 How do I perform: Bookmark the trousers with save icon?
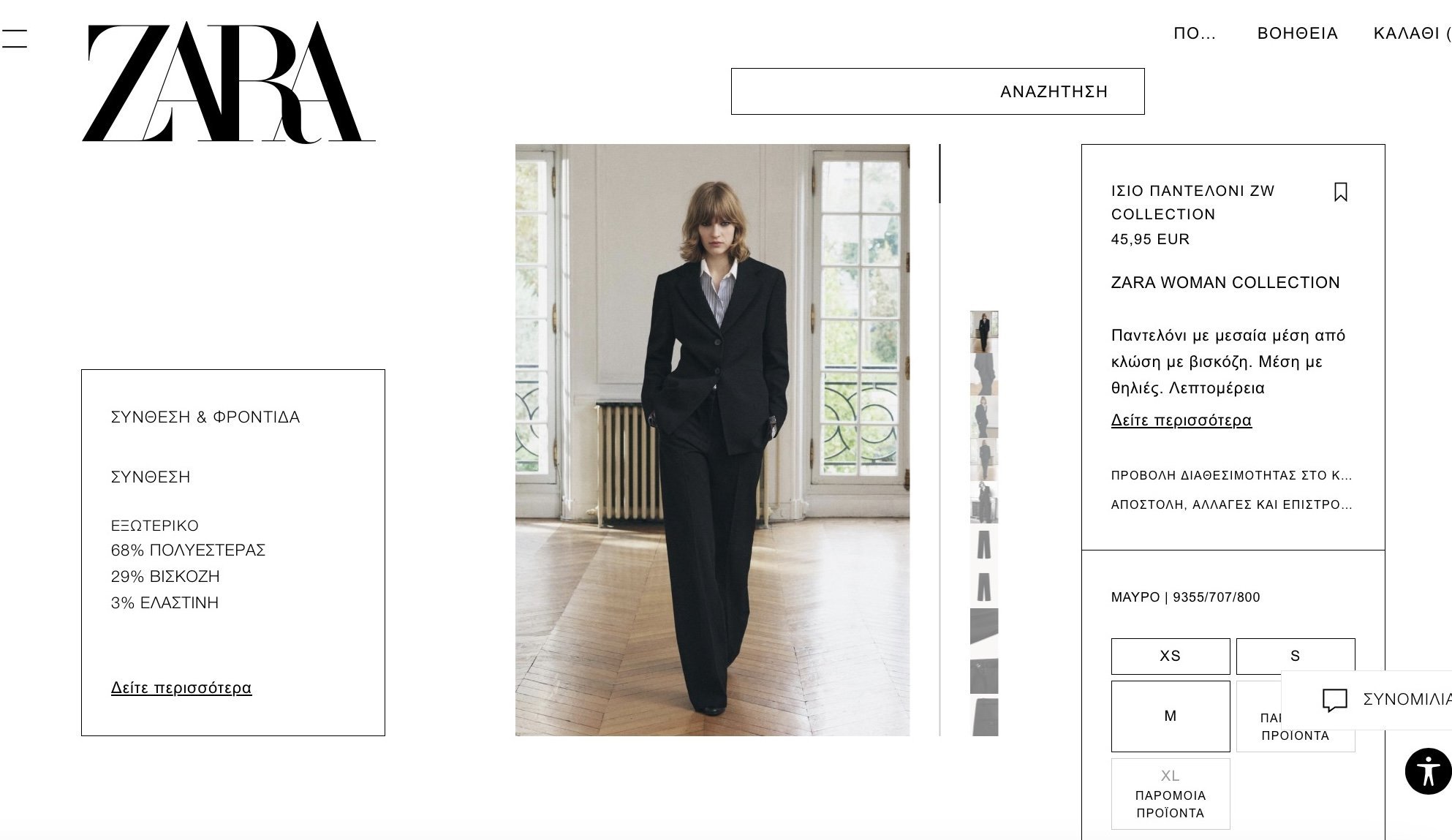click(x=1340, y=192)
